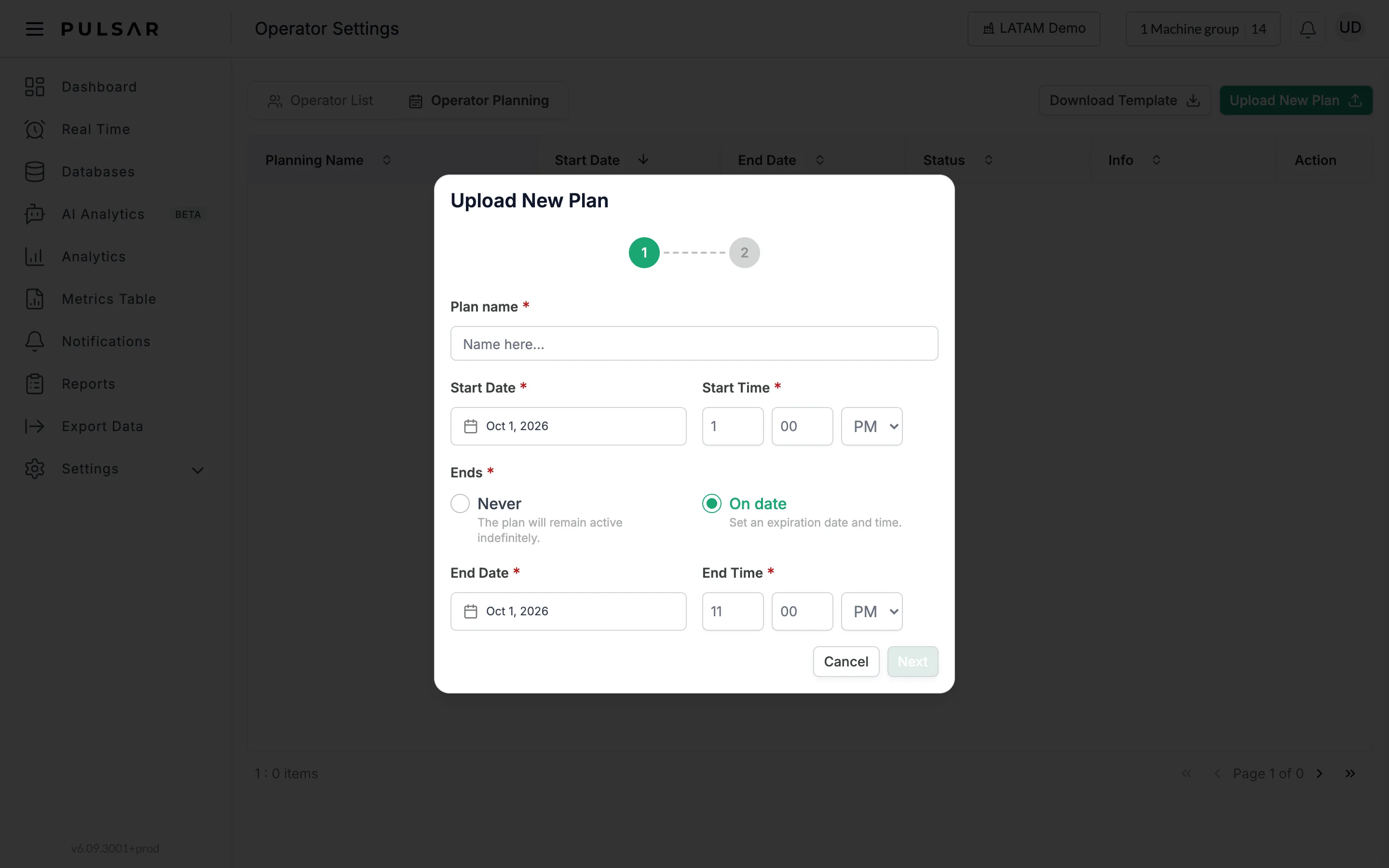
Task: Click the AI Analytics bot icon
Action: click(34, 214)
